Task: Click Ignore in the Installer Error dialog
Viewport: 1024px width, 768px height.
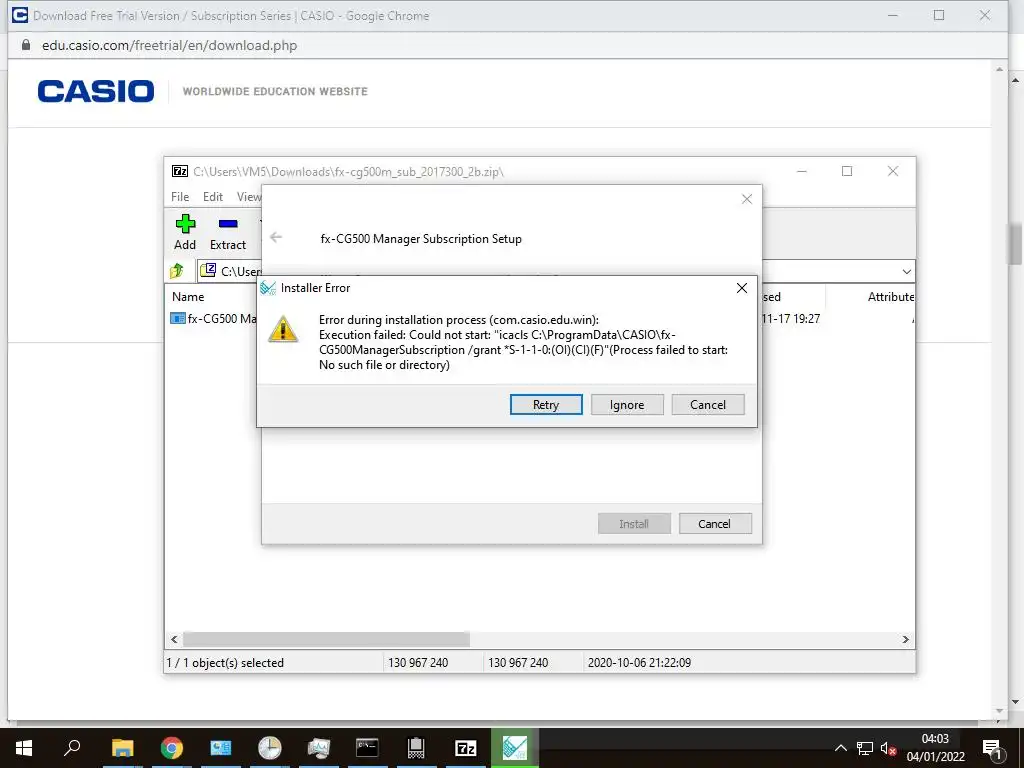Action: [x=627, y=404]
